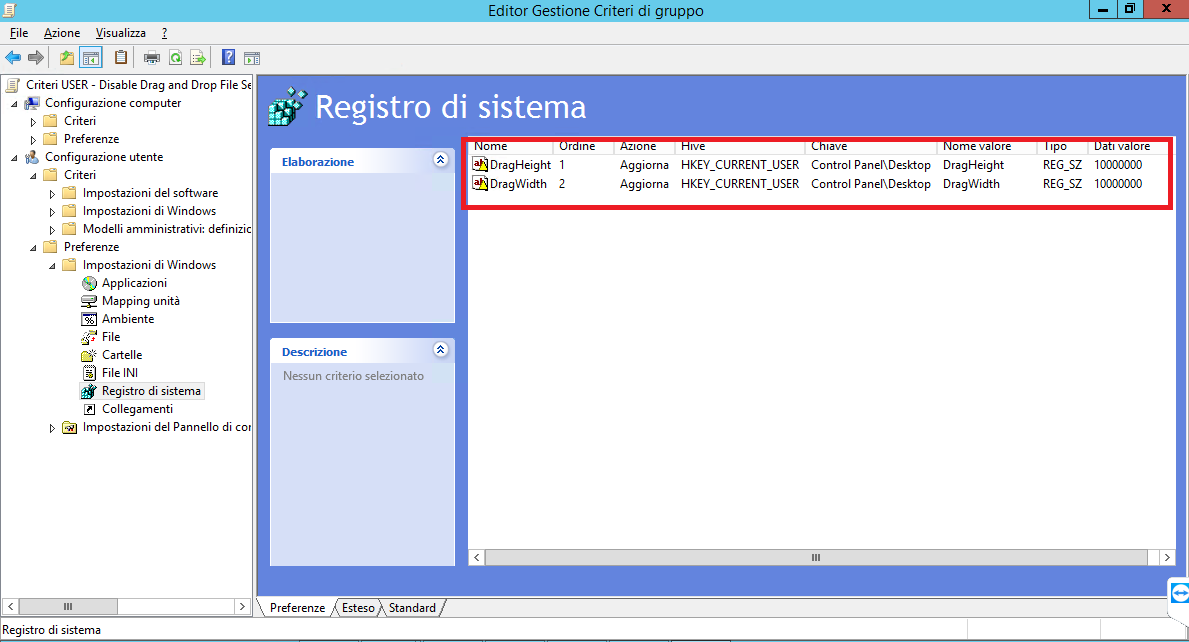Collapse the Configurazione utente node
The image size is (1189, 642).
point(14,158)
